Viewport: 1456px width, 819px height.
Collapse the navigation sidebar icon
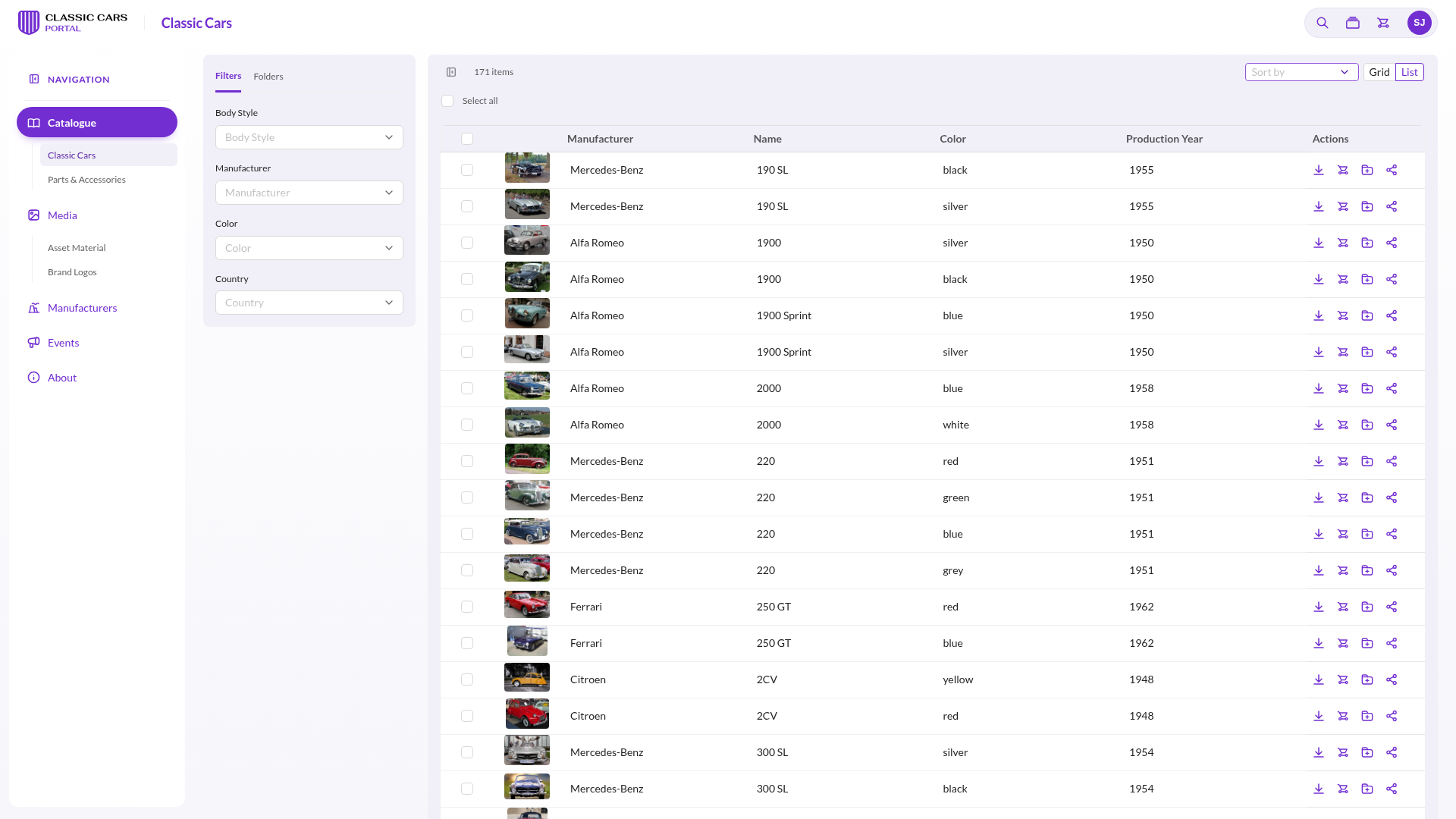coord(34,79)
